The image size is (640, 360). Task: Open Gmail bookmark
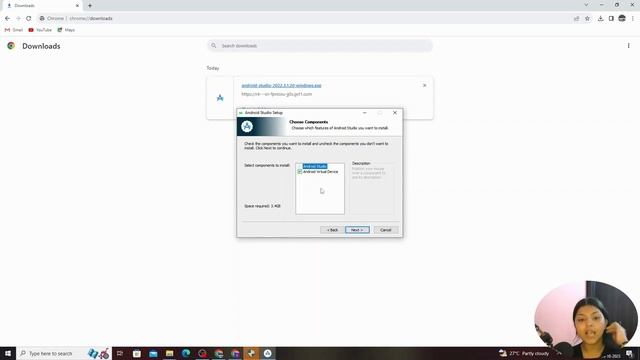(14, 30)
